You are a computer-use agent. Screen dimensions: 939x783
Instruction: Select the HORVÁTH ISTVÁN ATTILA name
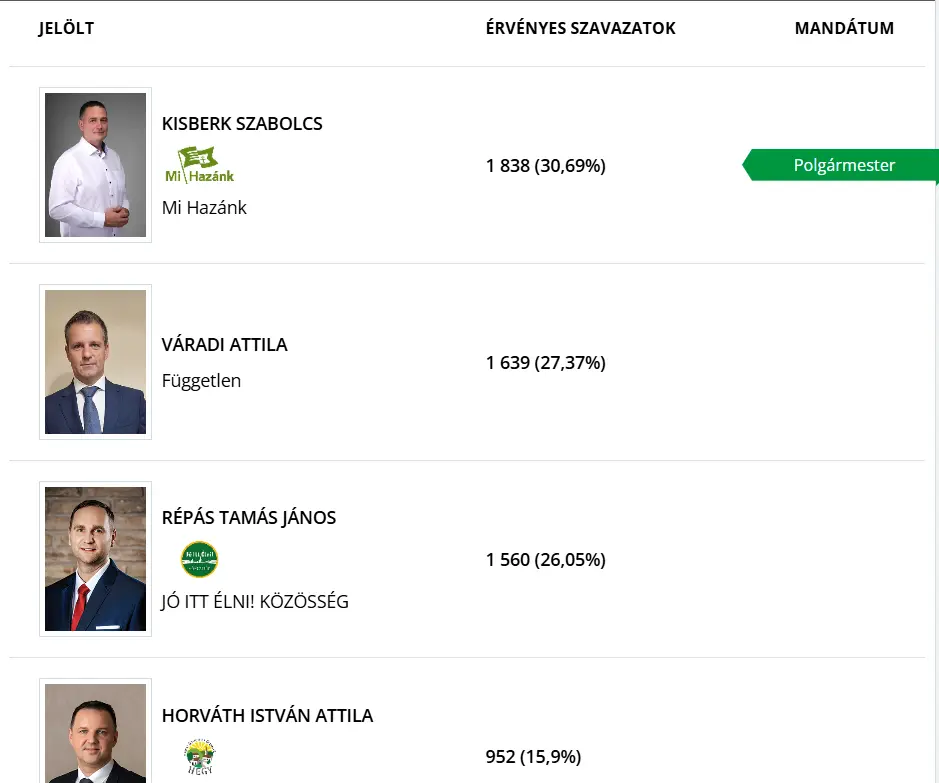pos(268,715)
